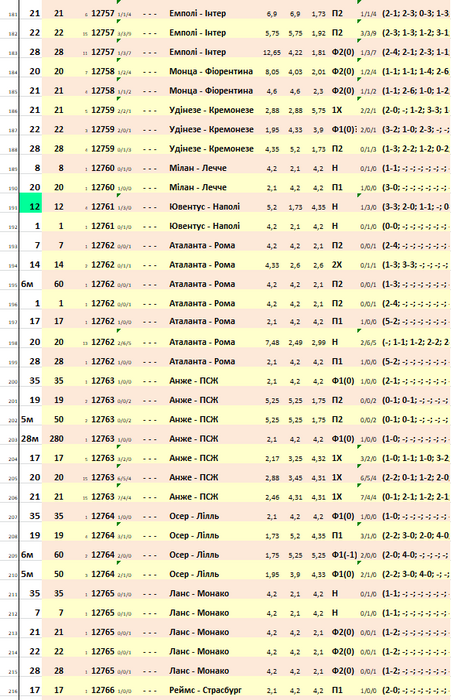Screen dimensions: 451x700
Task: Click the '280' cell in Анже - ПСЖ row
Action: [56, 439]
